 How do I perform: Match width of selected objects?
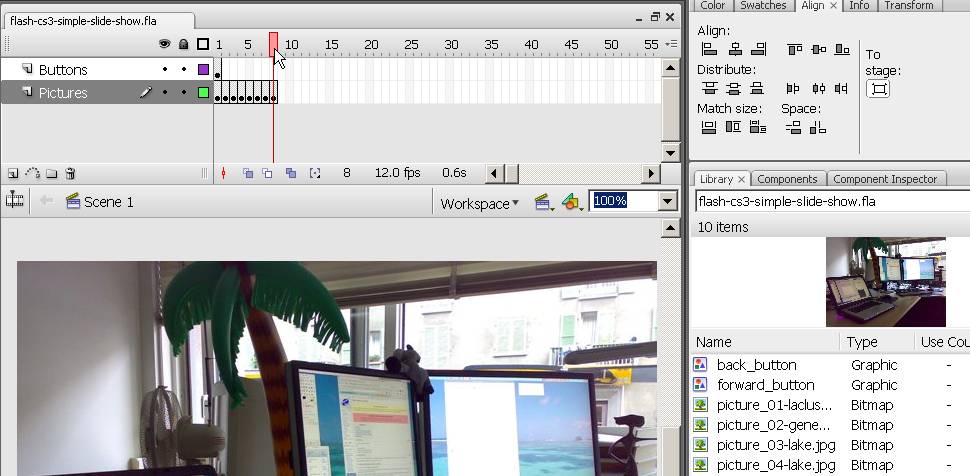[709, 128]
